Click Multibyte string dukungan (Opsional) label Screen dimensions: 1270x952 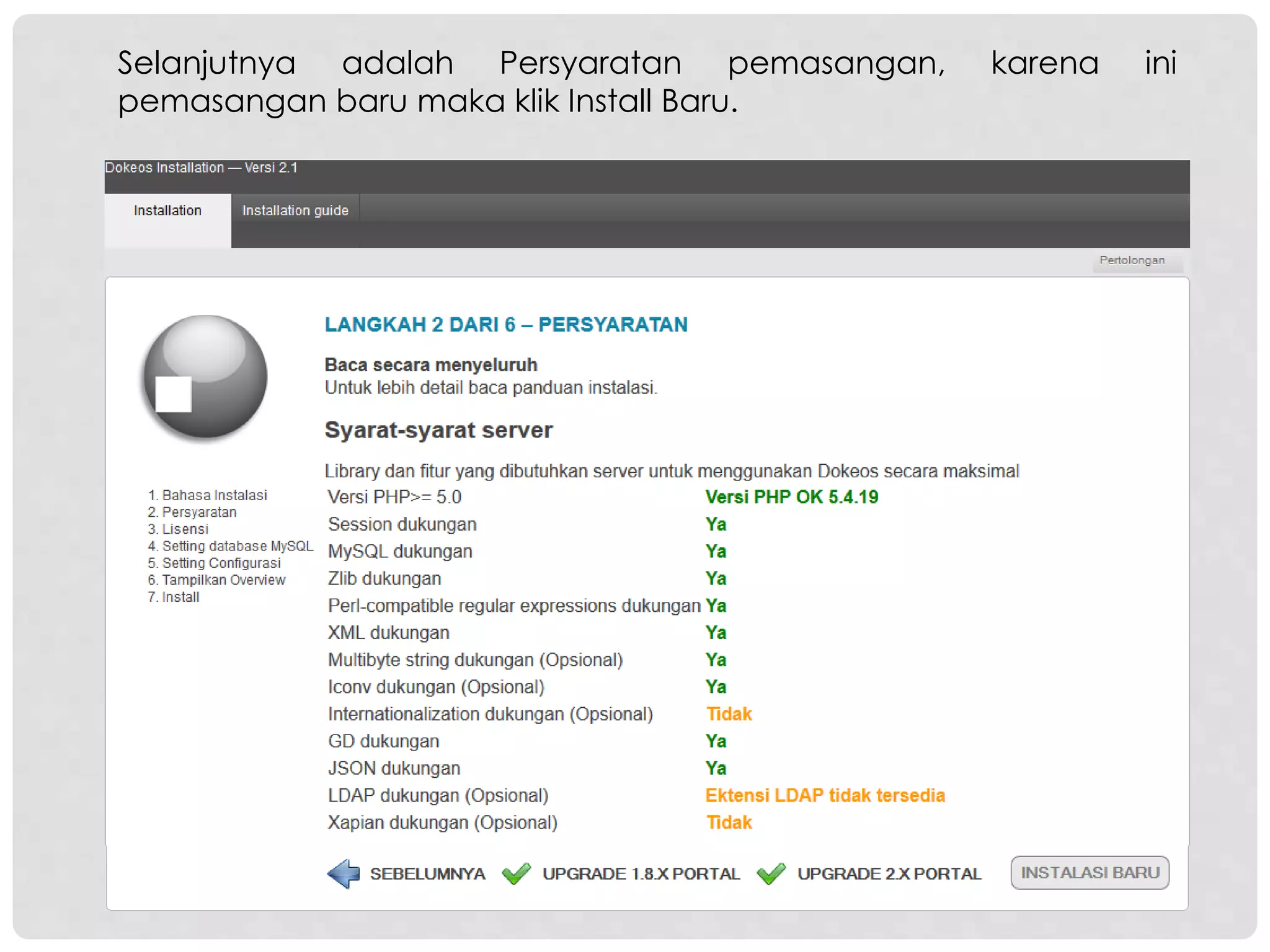(476, 660)
